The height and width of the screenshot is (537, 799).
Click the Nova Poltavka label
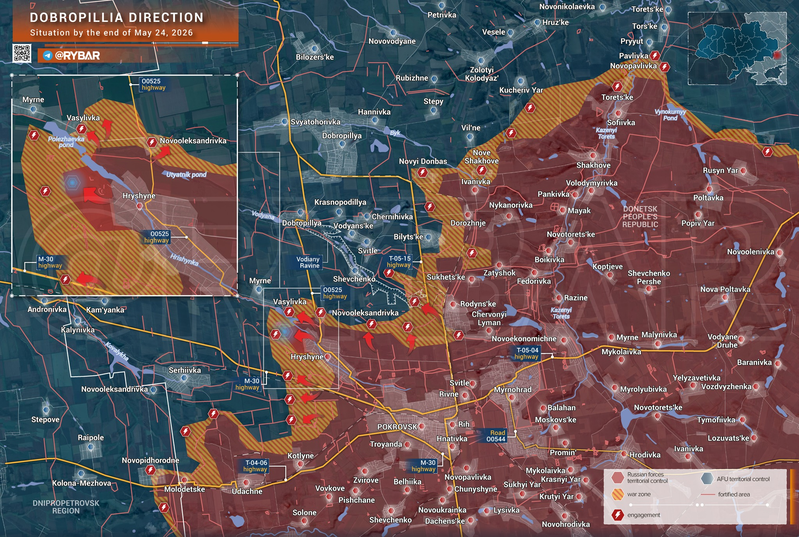(725, 289)
